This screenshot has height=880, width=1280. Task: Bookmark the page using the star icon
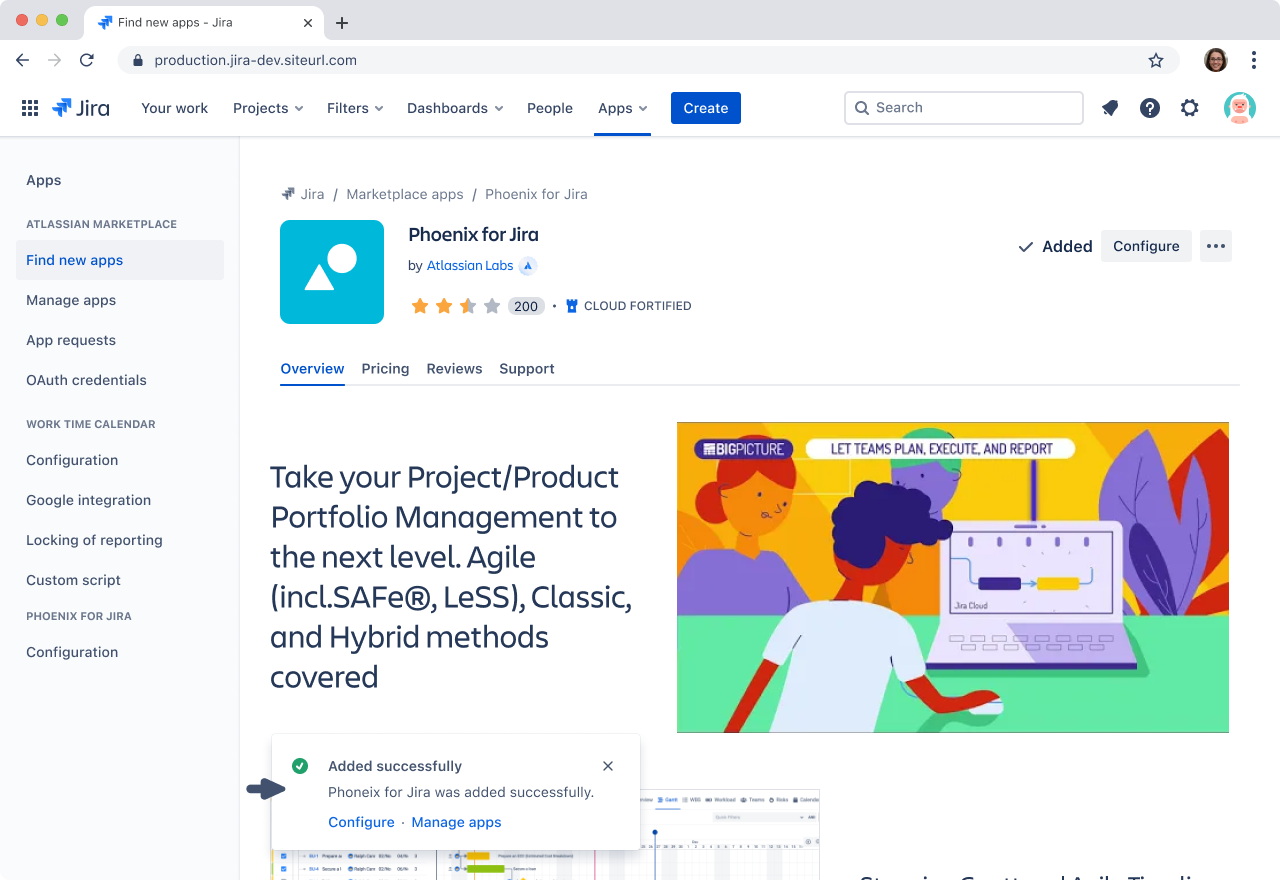pos(1155,60)
